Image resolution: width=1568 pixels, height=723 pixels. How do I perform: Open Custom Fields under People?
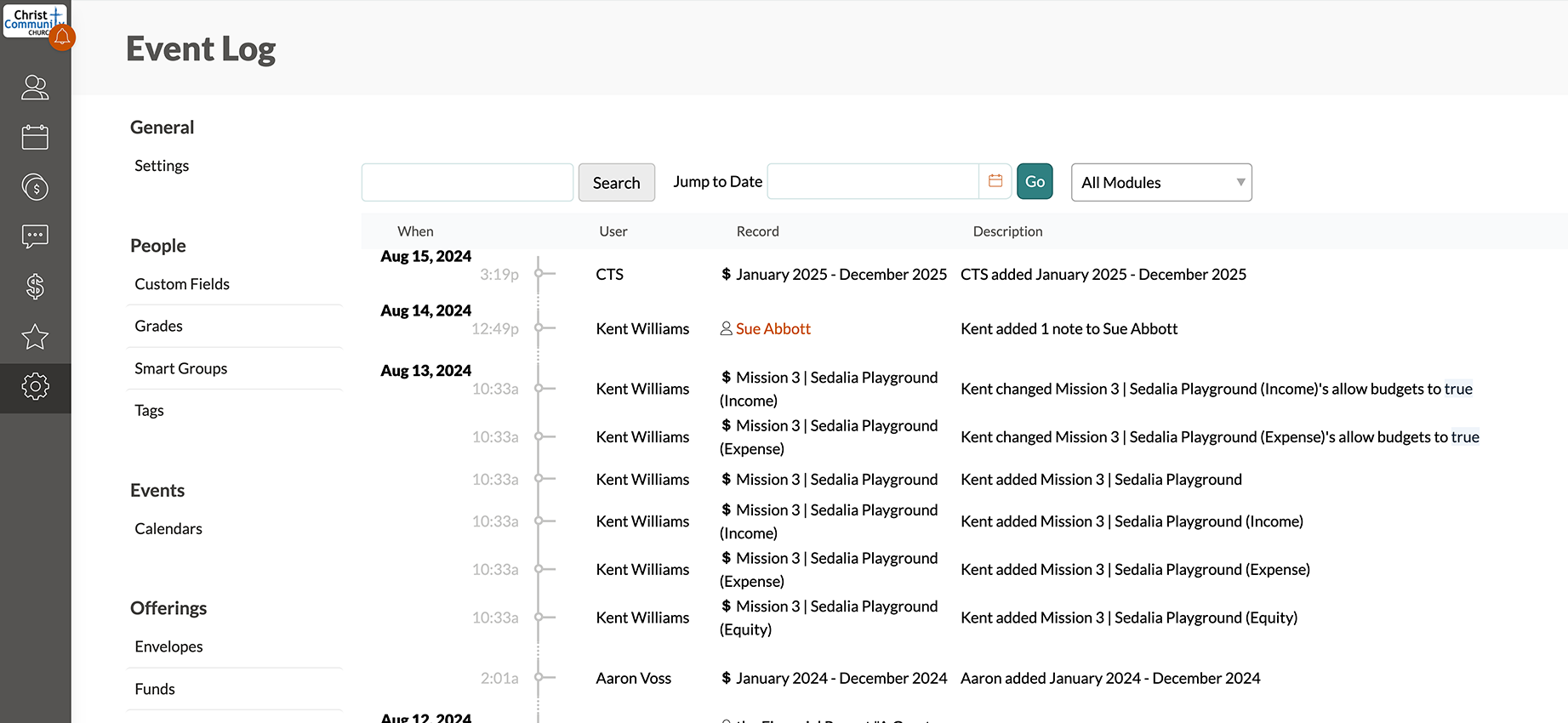(182, 284)
